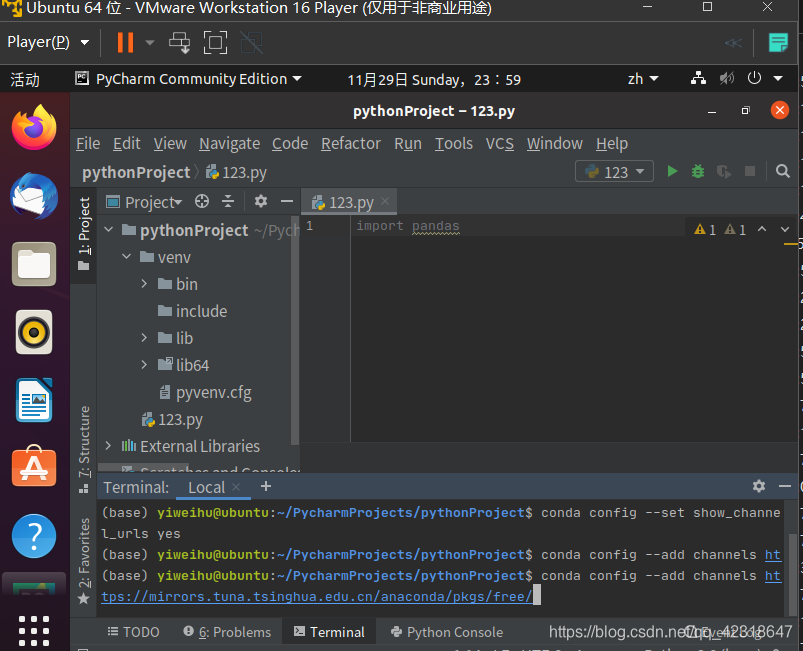Viewport: 803px width, 651px height.
Task: Close the 123.py editor tab
Action: pyautogui.click(x=385, y=201)
